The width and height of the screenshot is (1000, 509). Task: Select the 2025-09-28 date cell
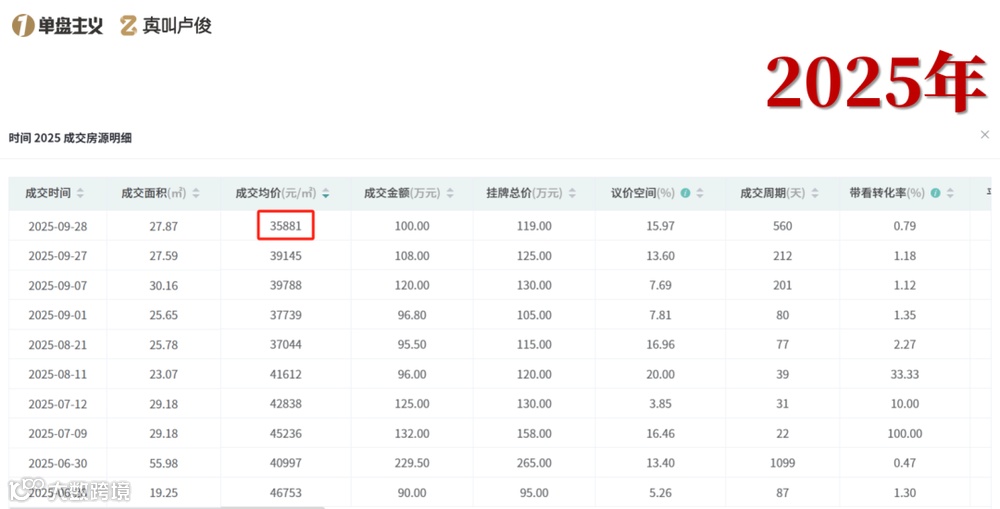click(x=58, y=226)
